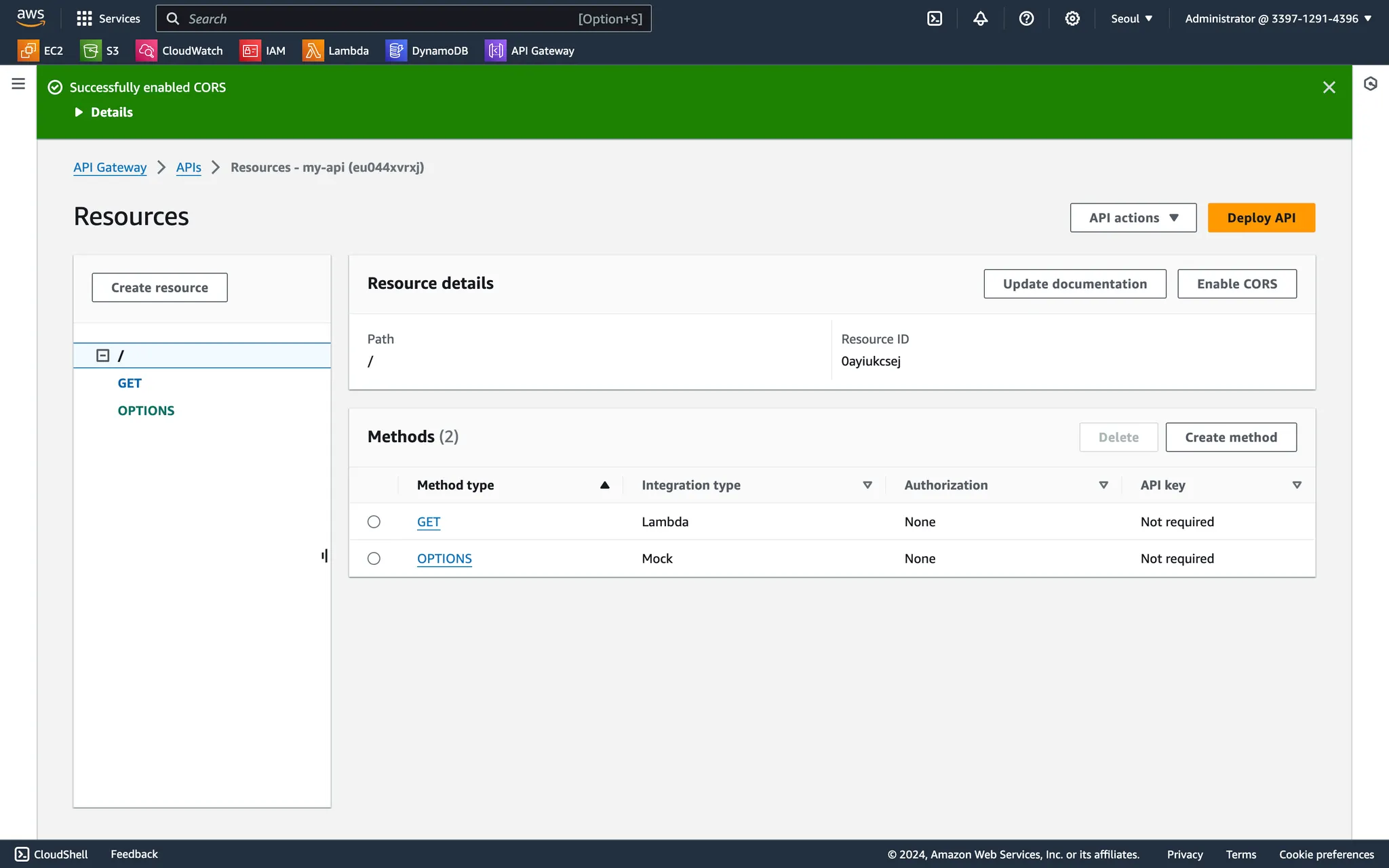The height and width of the screenshot is (868, 1389).
Task: Select the GET method radio button
Action: pos(374,521)
